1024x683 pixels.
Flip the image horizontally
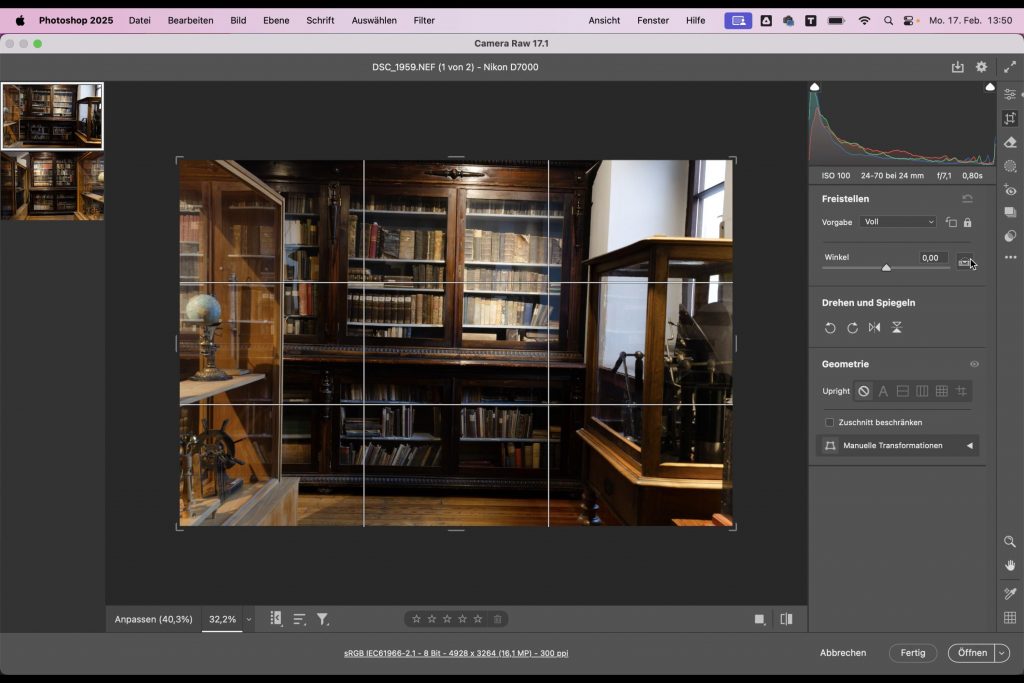[874, 328]
